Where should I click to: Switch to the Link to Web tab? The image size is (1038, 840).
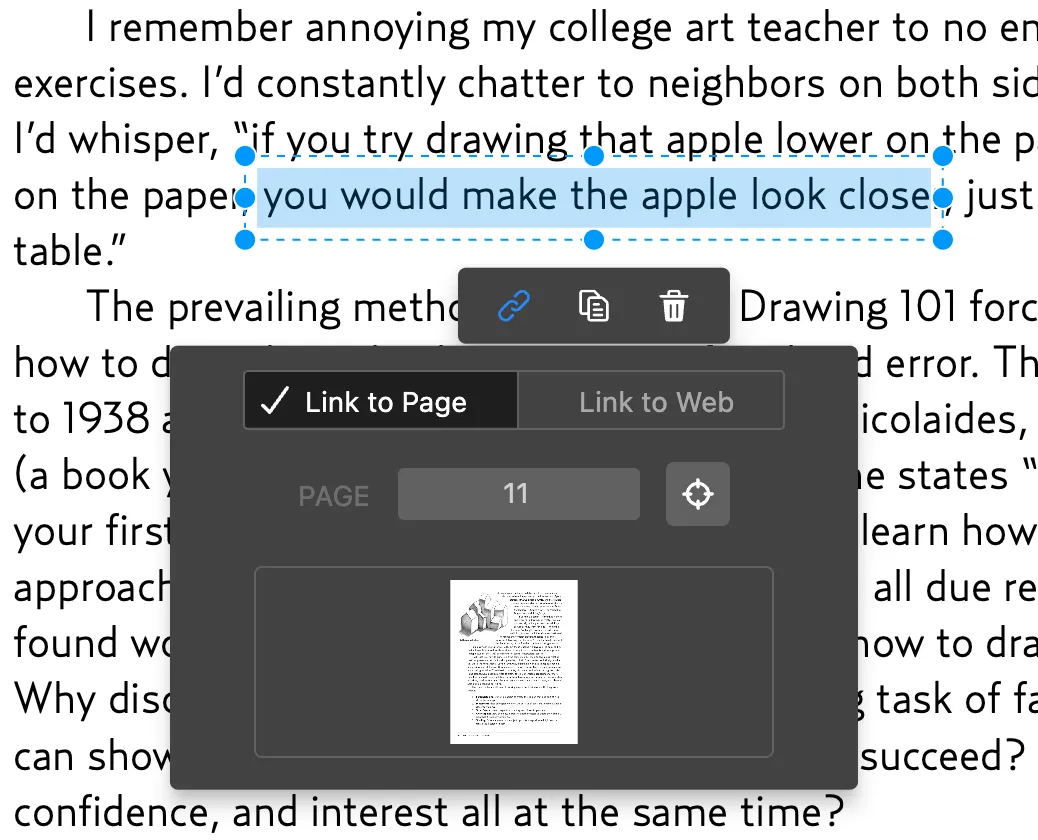pos(656,402)
